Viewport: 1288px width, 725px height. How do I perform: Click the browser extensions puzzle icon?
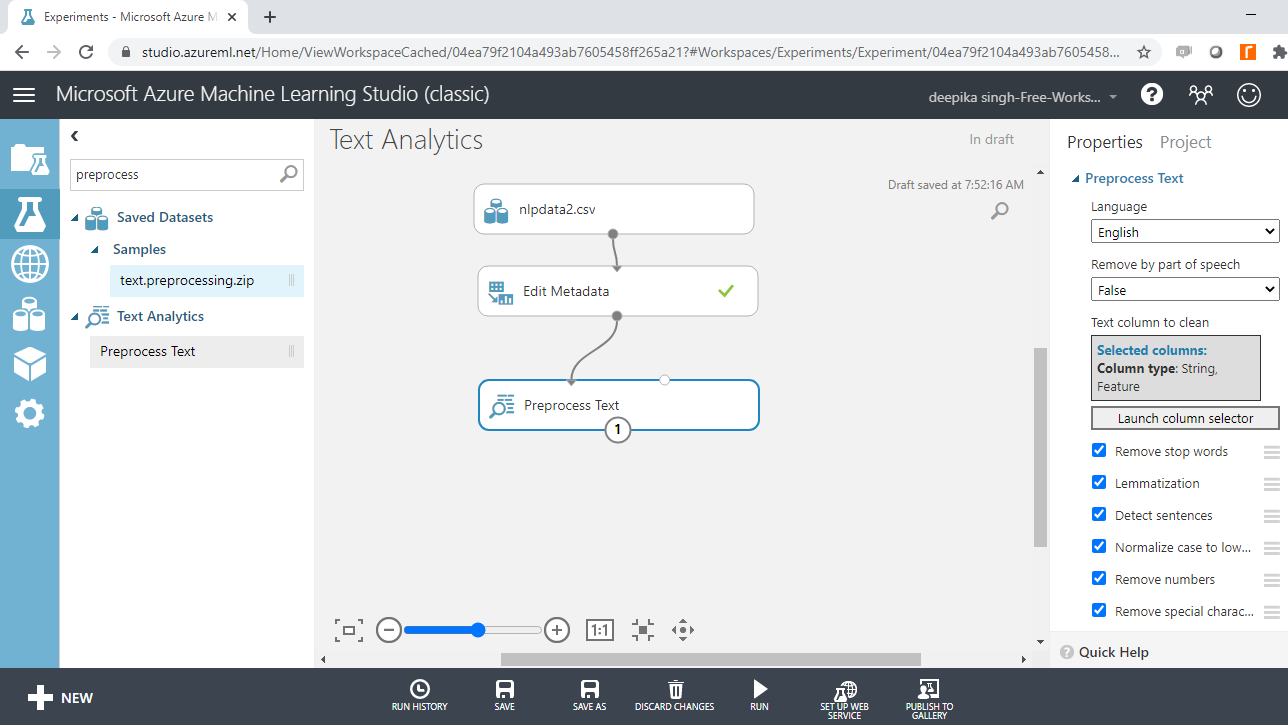pyautogui.click(x=1279, y=52)
